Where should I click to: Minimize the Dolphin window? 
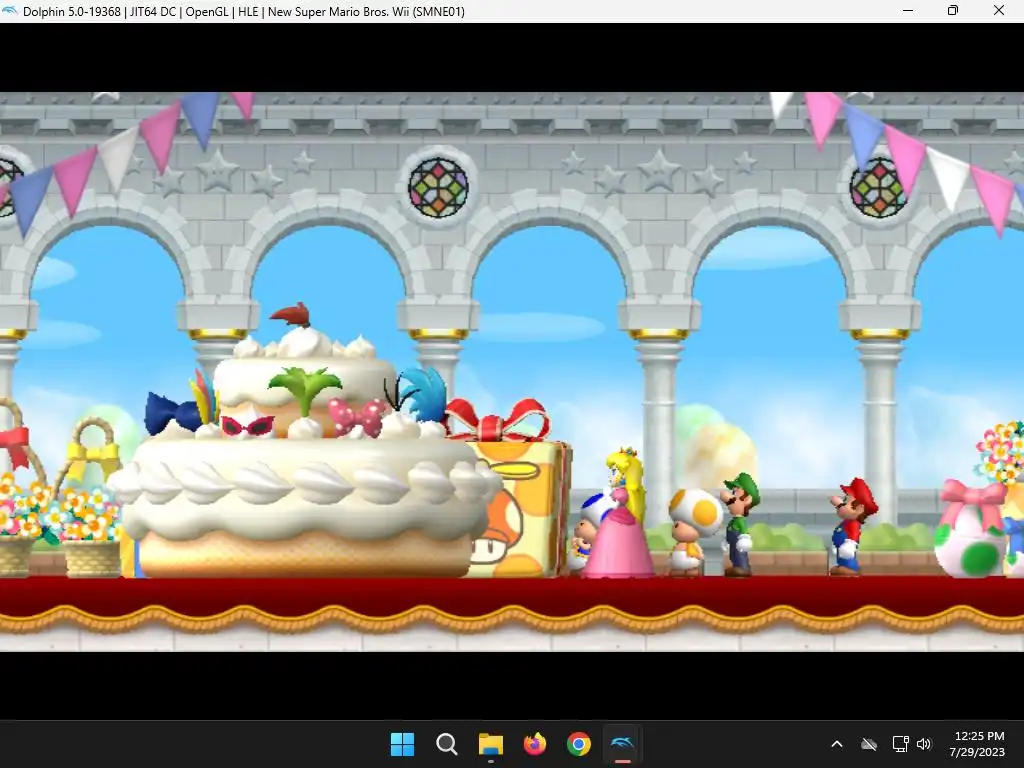tap(908, 10)
